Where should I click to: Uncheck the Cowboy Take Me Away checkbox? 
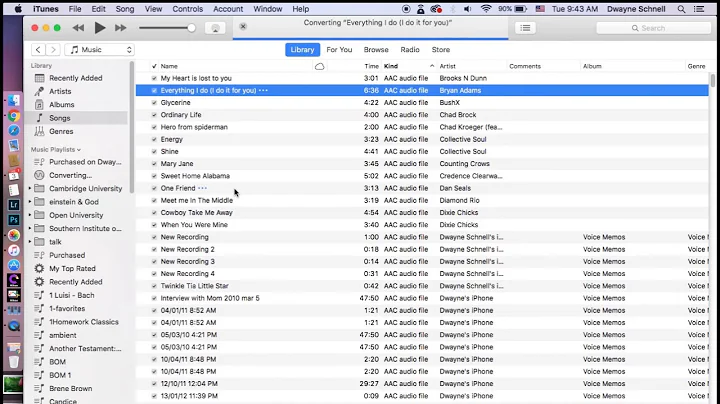pos(154,213)
